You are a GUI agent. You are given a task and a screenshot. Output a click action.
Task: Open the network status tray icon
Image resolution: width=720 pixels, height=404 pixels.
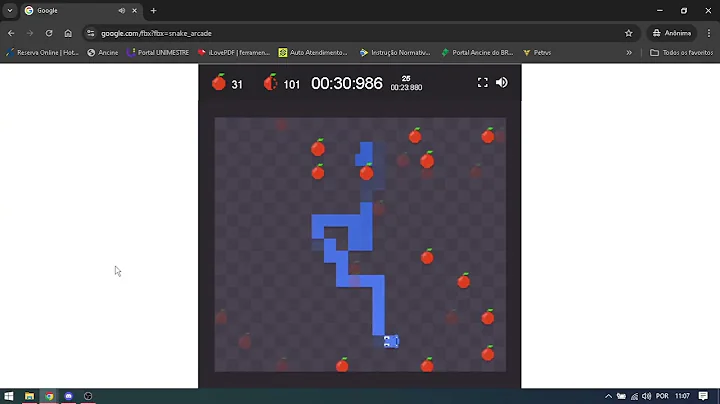coord(634,396)
